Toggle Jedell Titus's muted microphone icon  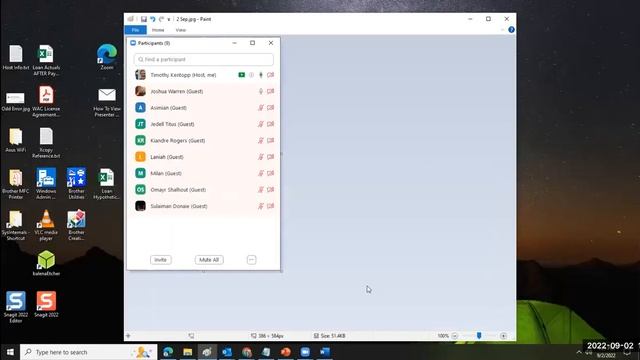tap(261, 124)
